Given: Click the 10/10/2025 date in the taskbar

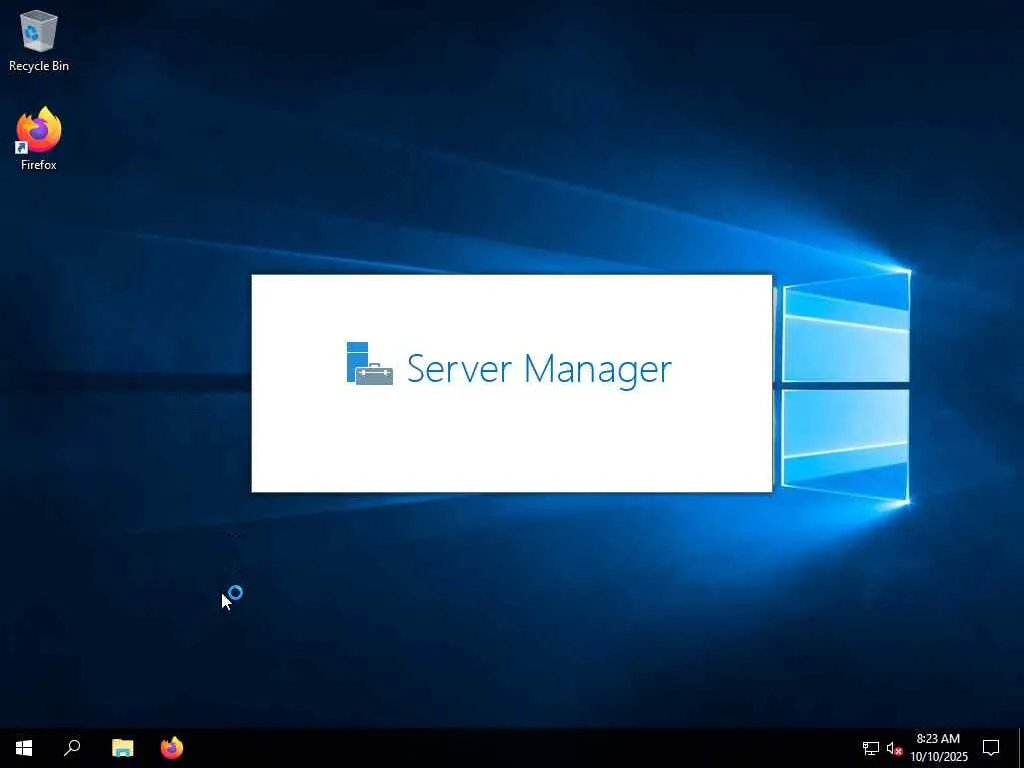Looking at the screenshot, I should tap(938, 757).
